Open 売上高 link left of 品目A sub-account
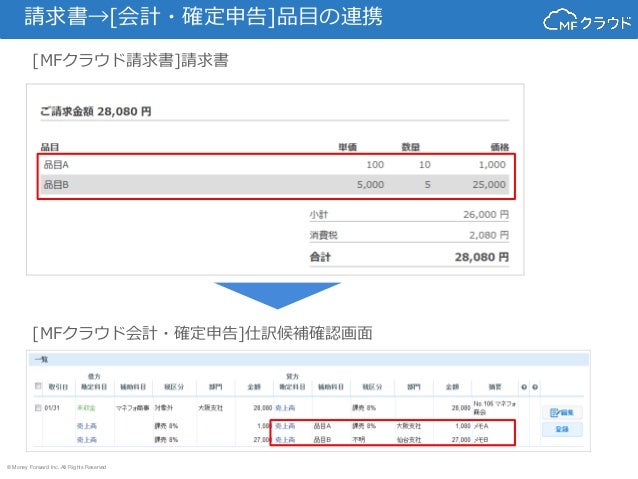This screenshot has width=638, height=479. coord(285,426)
